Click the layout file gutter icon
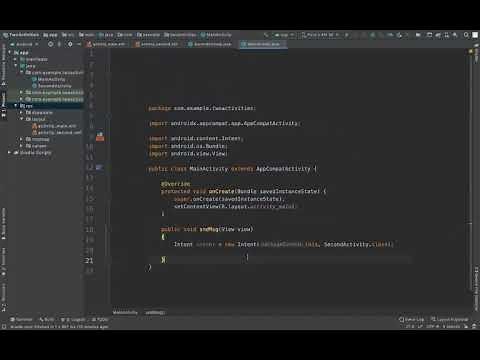 click(100, 137)
